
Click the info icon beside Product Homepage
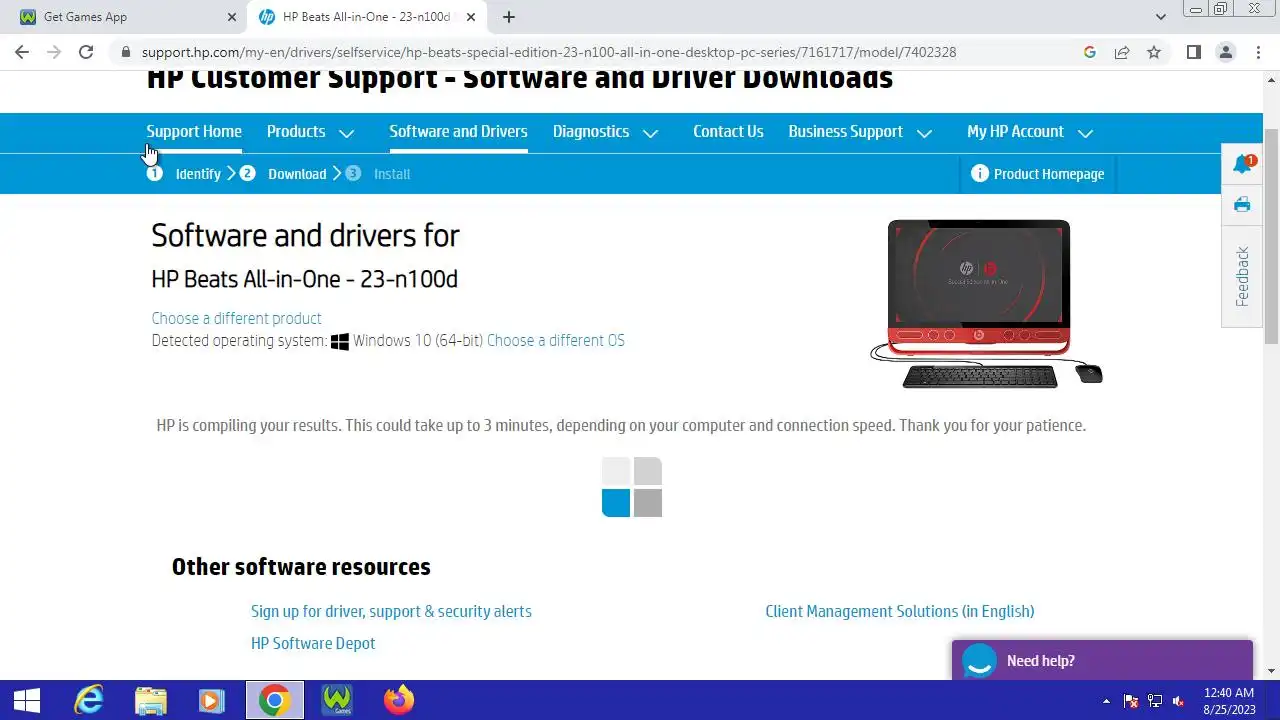pyautogui.click(x=980, y=173)
